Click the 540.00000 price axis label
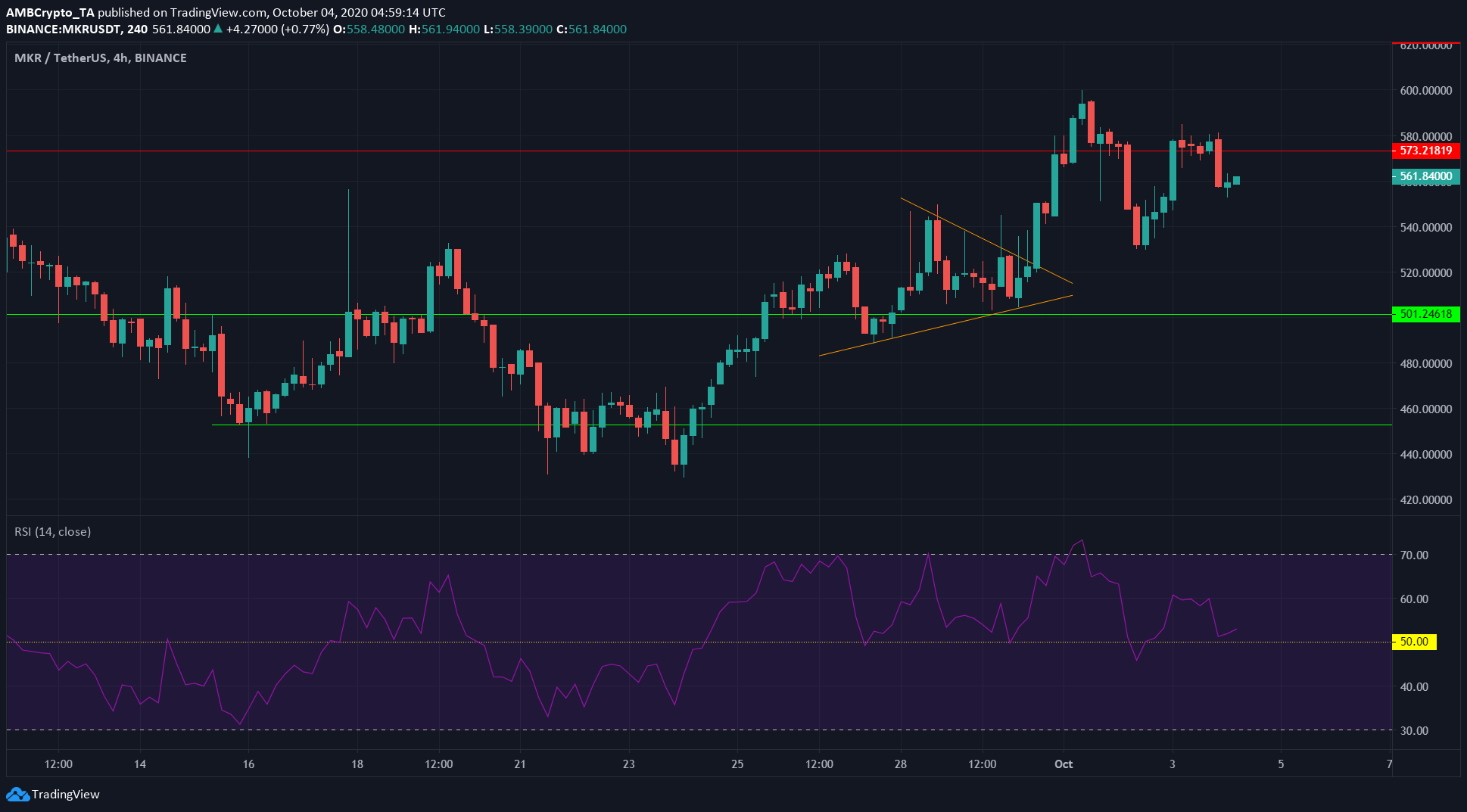Image resolution: width=1467 pixels, height=812 pixels. click(x=1426, y=227)
